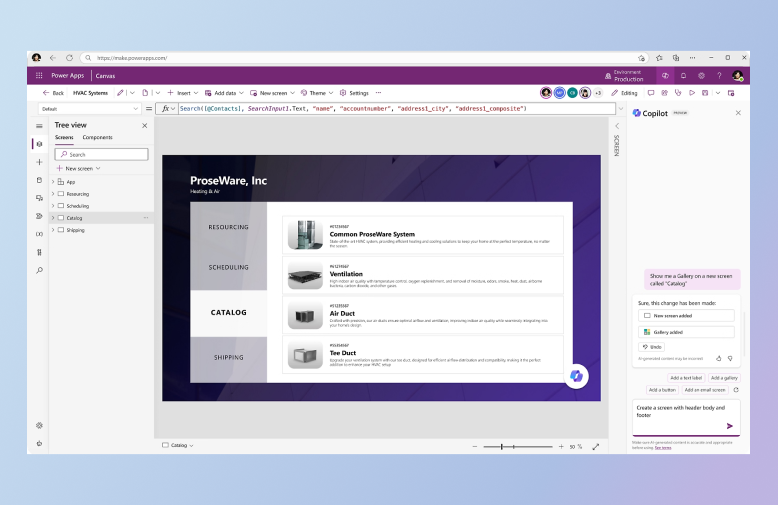Click the Editing mode button

[624, 93]
